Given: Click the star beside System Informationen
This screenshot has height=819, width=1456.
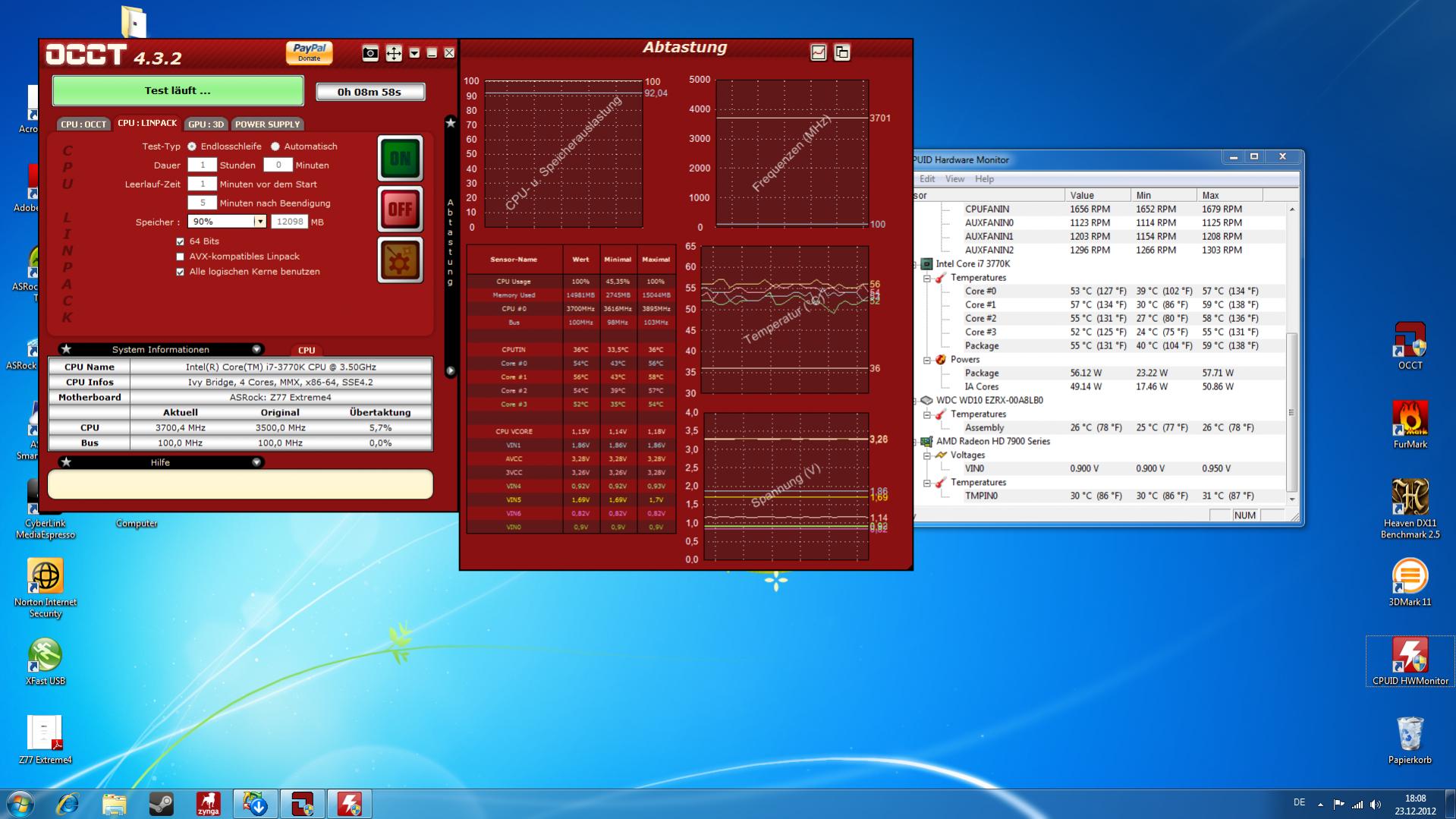Looking at the screenshot, I should pos(66,349).
